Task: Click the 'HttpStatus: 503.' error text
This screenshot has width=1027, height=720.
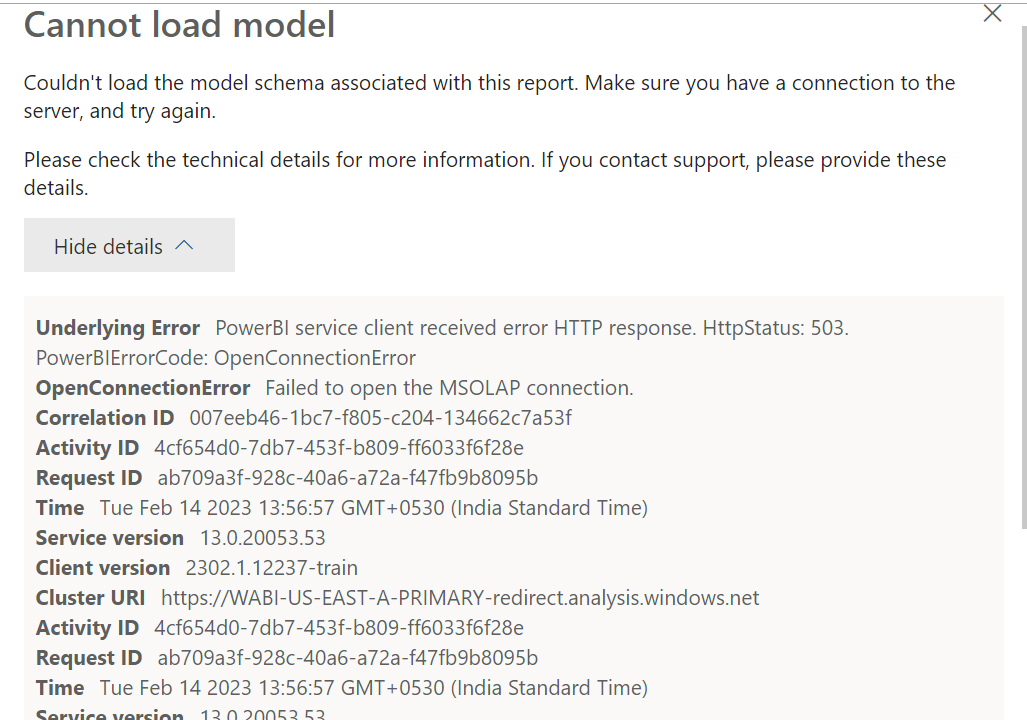Action: pos(775,328)
